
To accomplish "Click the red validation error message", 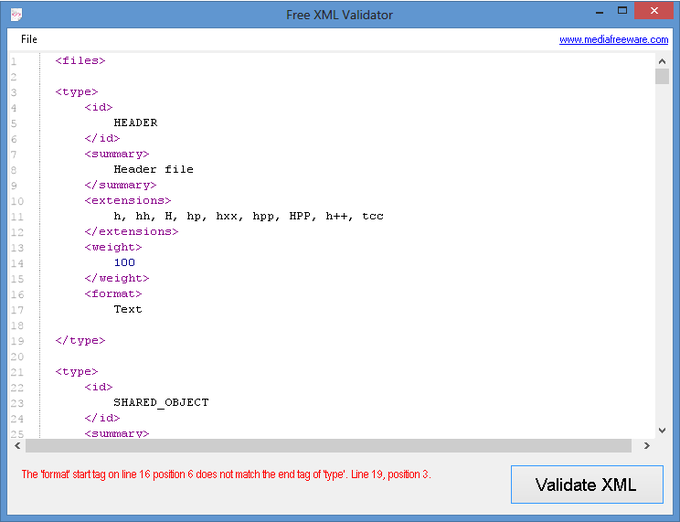I will point(226,474).
